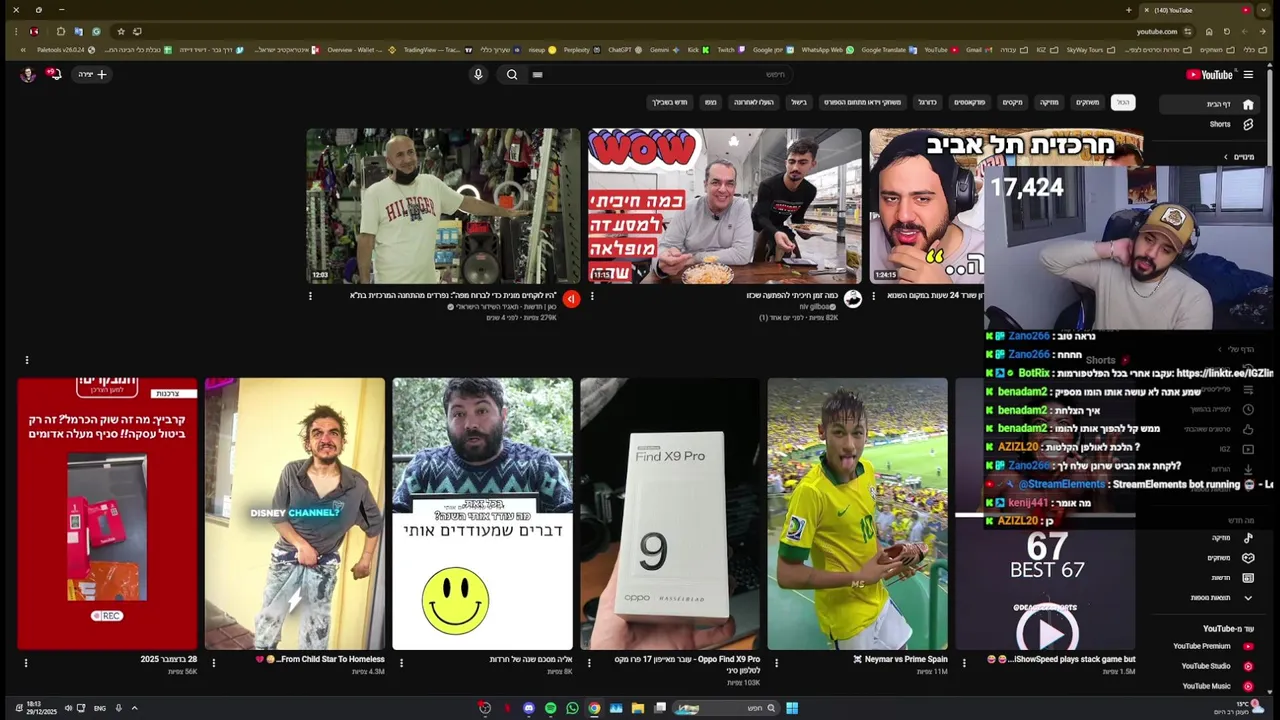Viewport: 1280px width, 720px height.
Task: Open the Hilfiger shirt man video thumbnail
Action: [443, 206]
